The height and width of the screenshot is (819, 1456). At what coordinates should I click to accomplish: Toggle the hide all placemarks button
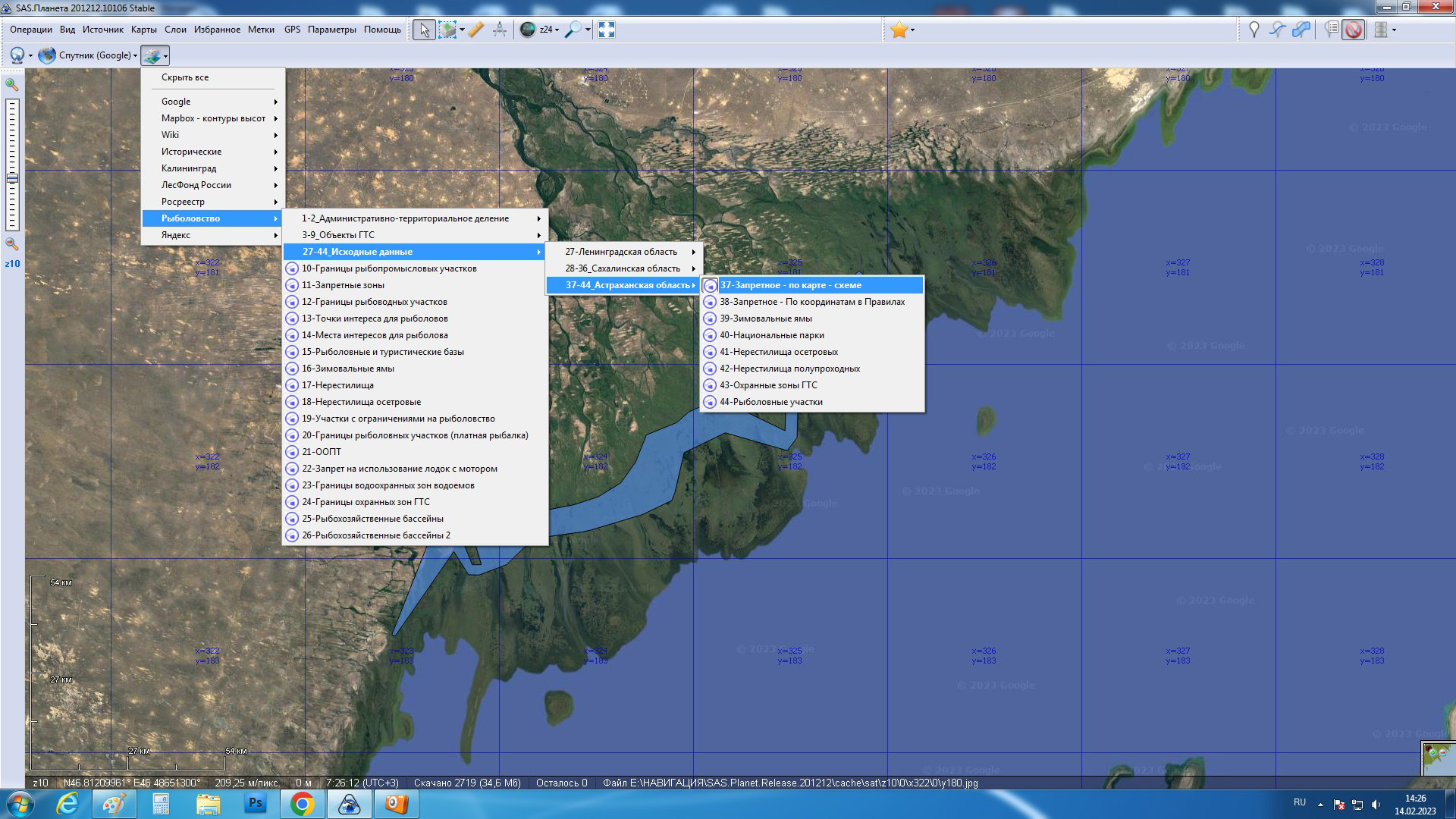(1354, 30)
